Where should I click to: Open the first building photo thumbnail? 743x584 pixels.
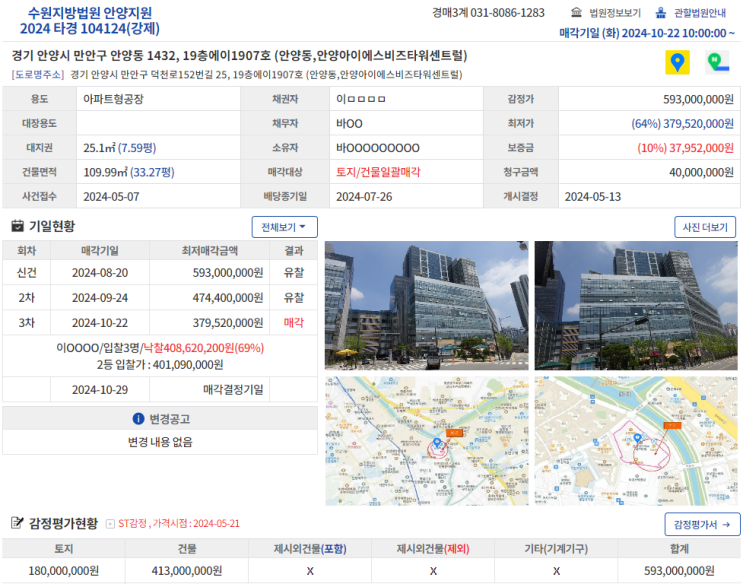pos(426,305)
